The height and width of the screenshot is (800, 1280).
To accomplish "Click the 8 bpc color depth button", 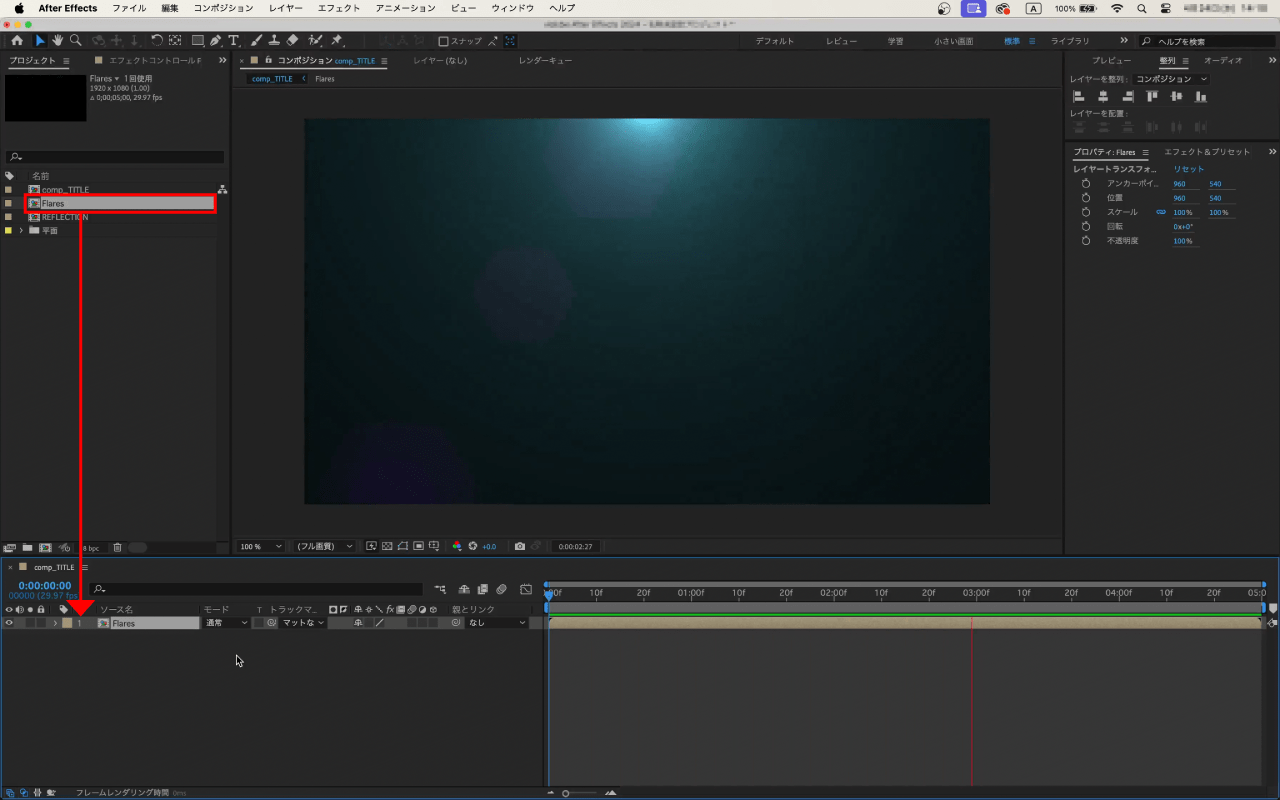I will (x=89, y=548).
